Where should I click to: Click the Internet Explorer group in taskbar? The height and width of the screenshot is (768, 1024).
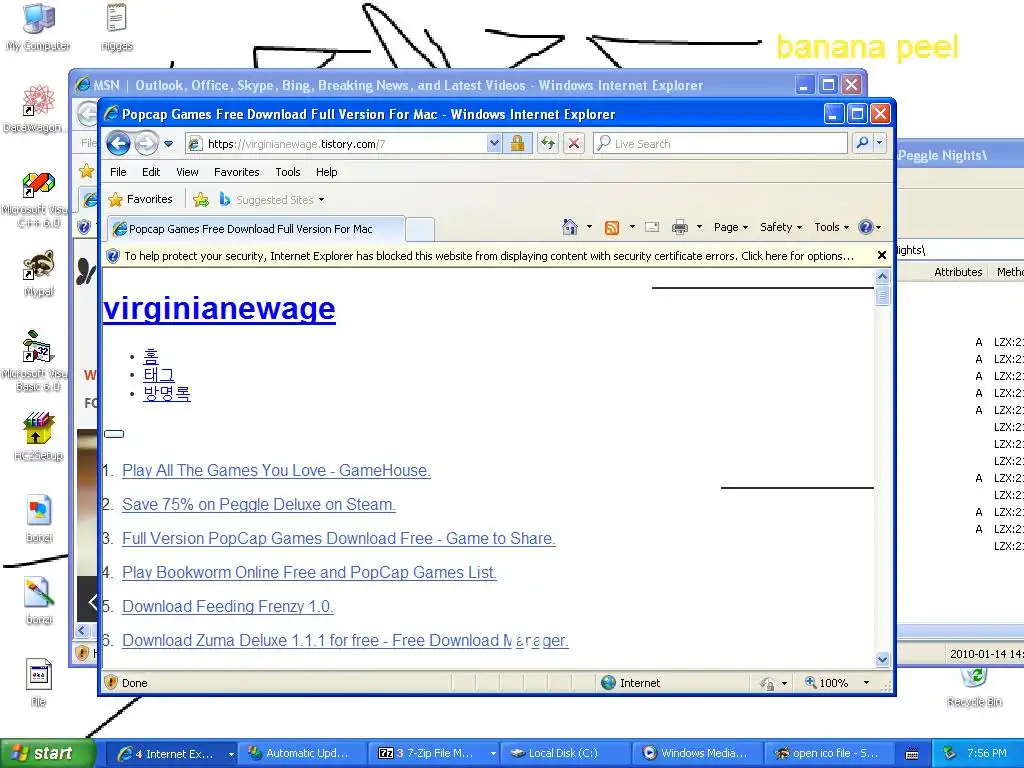172,753
